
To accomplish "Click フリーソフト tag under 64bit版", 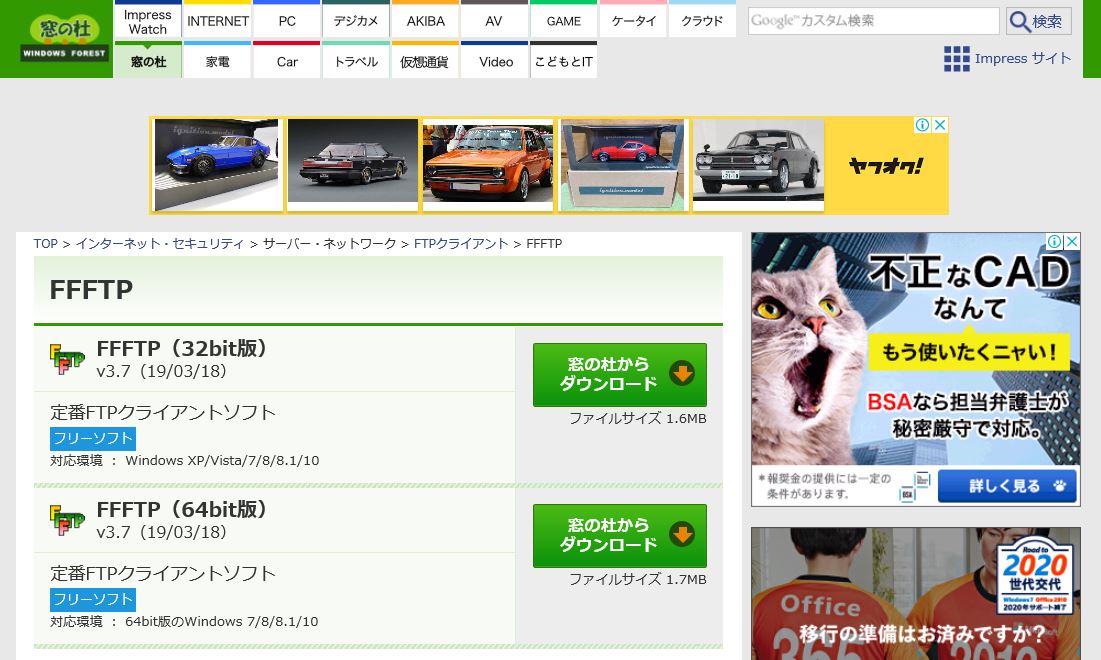I will tap(93, 600).
